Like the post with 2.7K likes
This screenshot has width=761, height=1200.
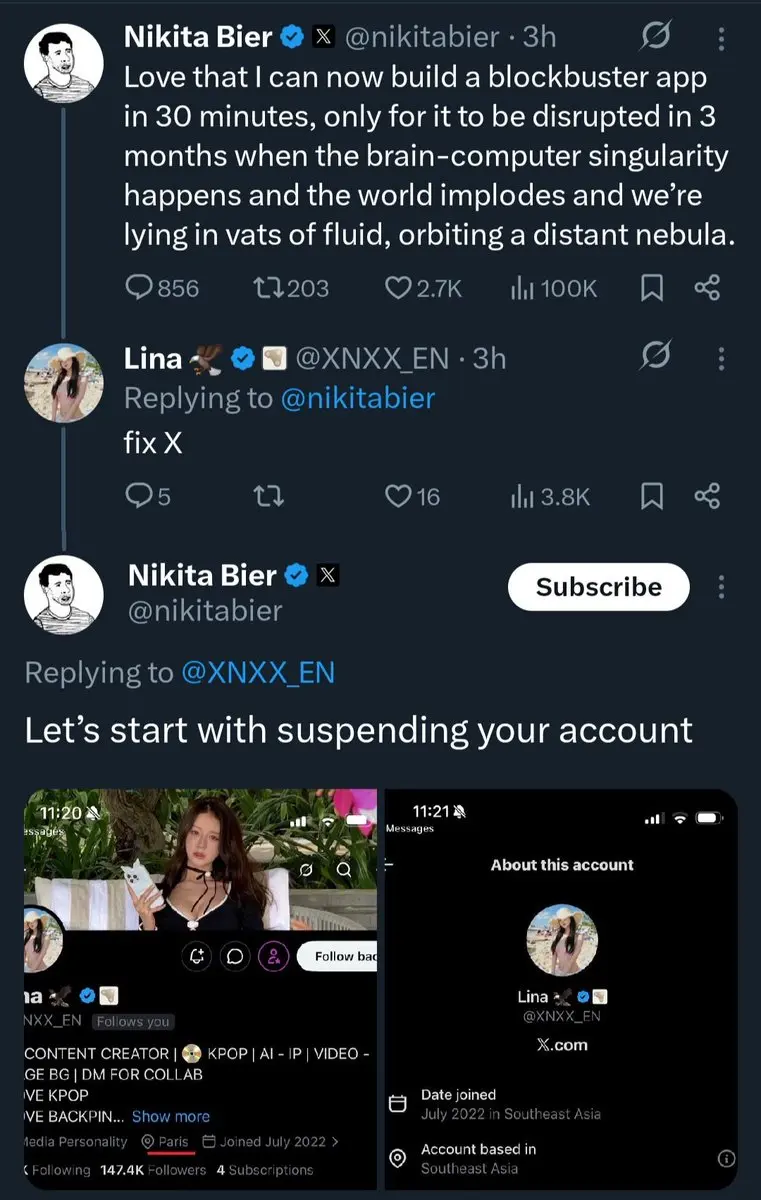tap(399, 288)
